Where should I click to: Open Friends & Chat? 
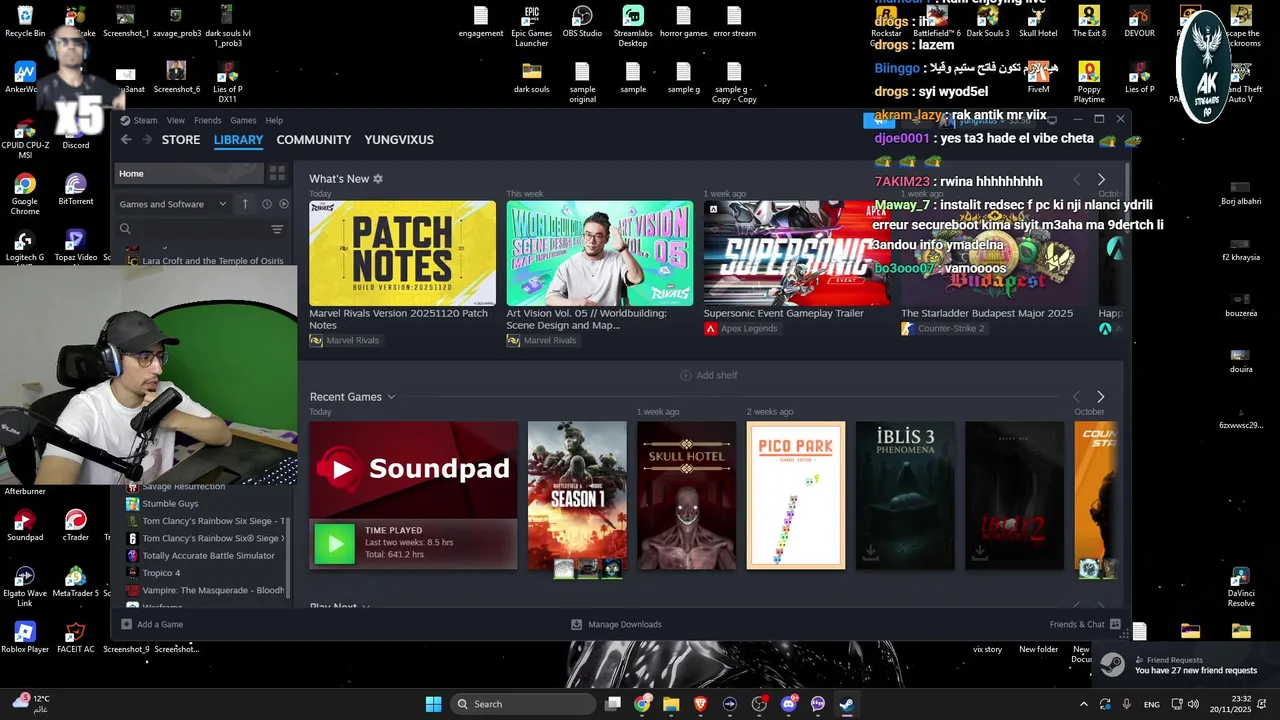[x=1085, y=624]
